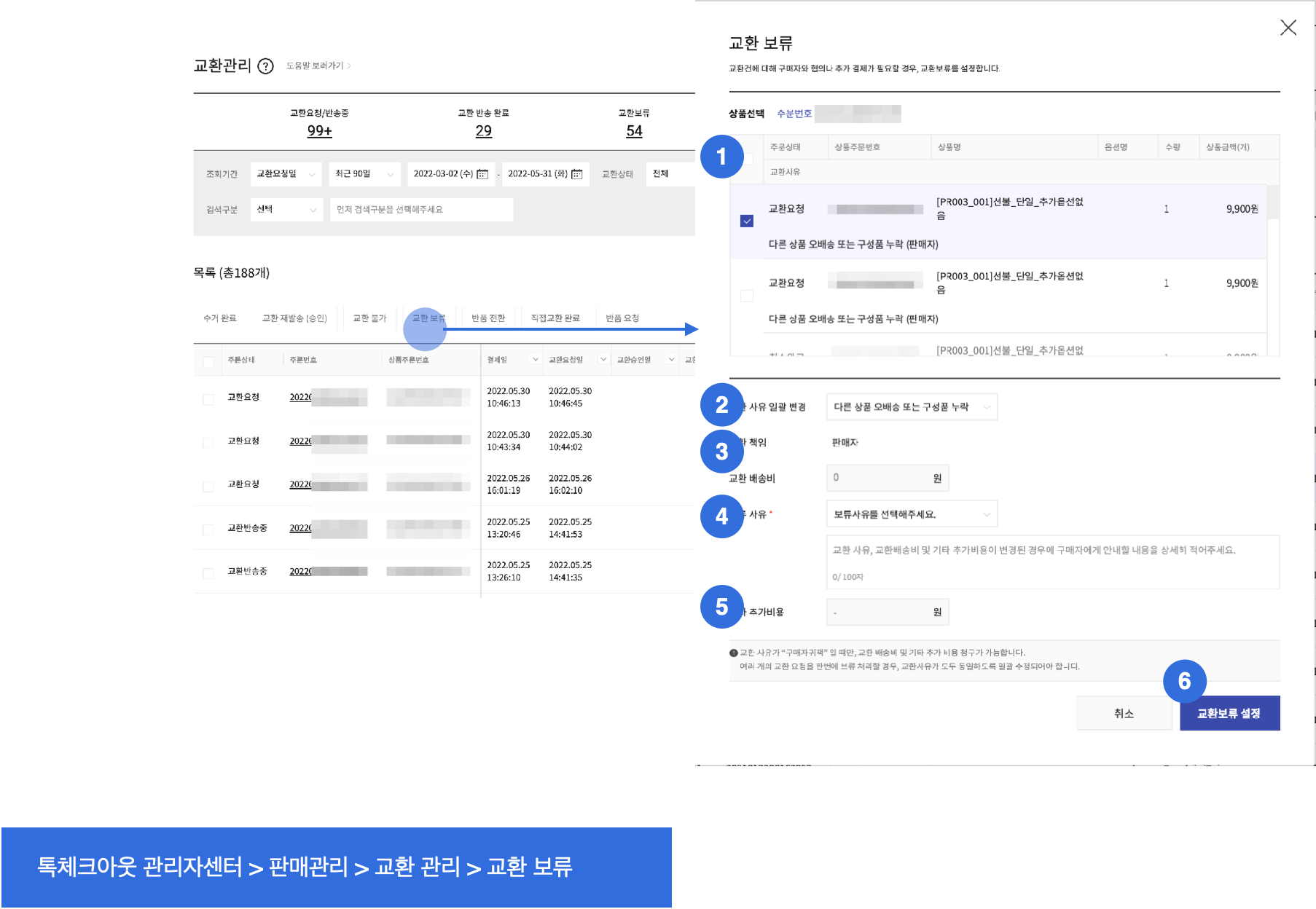This screenshot has height=909, width=1316.
Task: Click the help question-mark icon beside 교환관리
Action: 266,66
